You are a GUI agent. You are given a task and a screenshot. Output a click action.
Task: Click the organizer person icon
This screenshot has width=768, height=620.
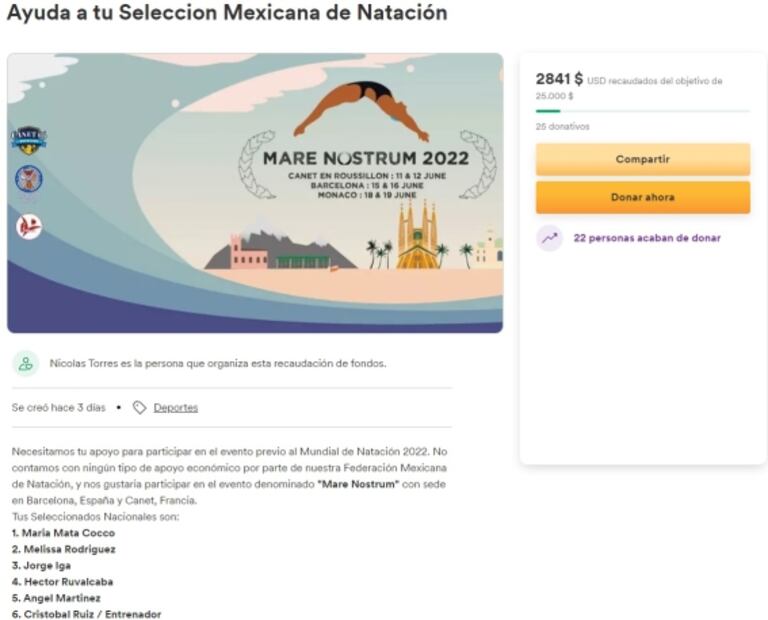point(26,364)
